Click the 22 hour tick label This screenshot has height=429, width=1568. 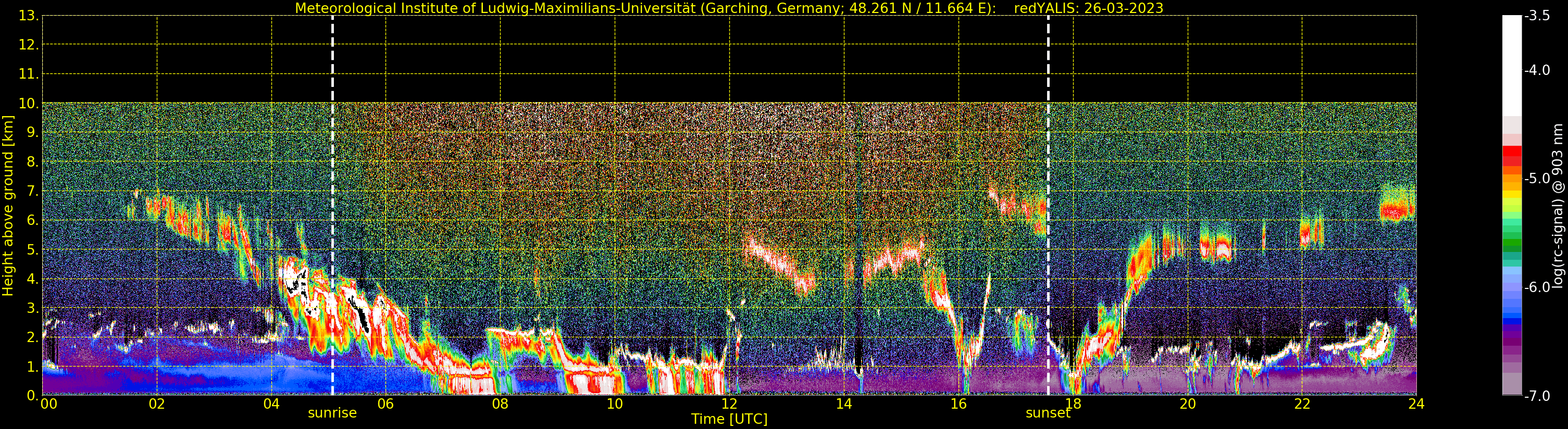[x=1302, y=403]
